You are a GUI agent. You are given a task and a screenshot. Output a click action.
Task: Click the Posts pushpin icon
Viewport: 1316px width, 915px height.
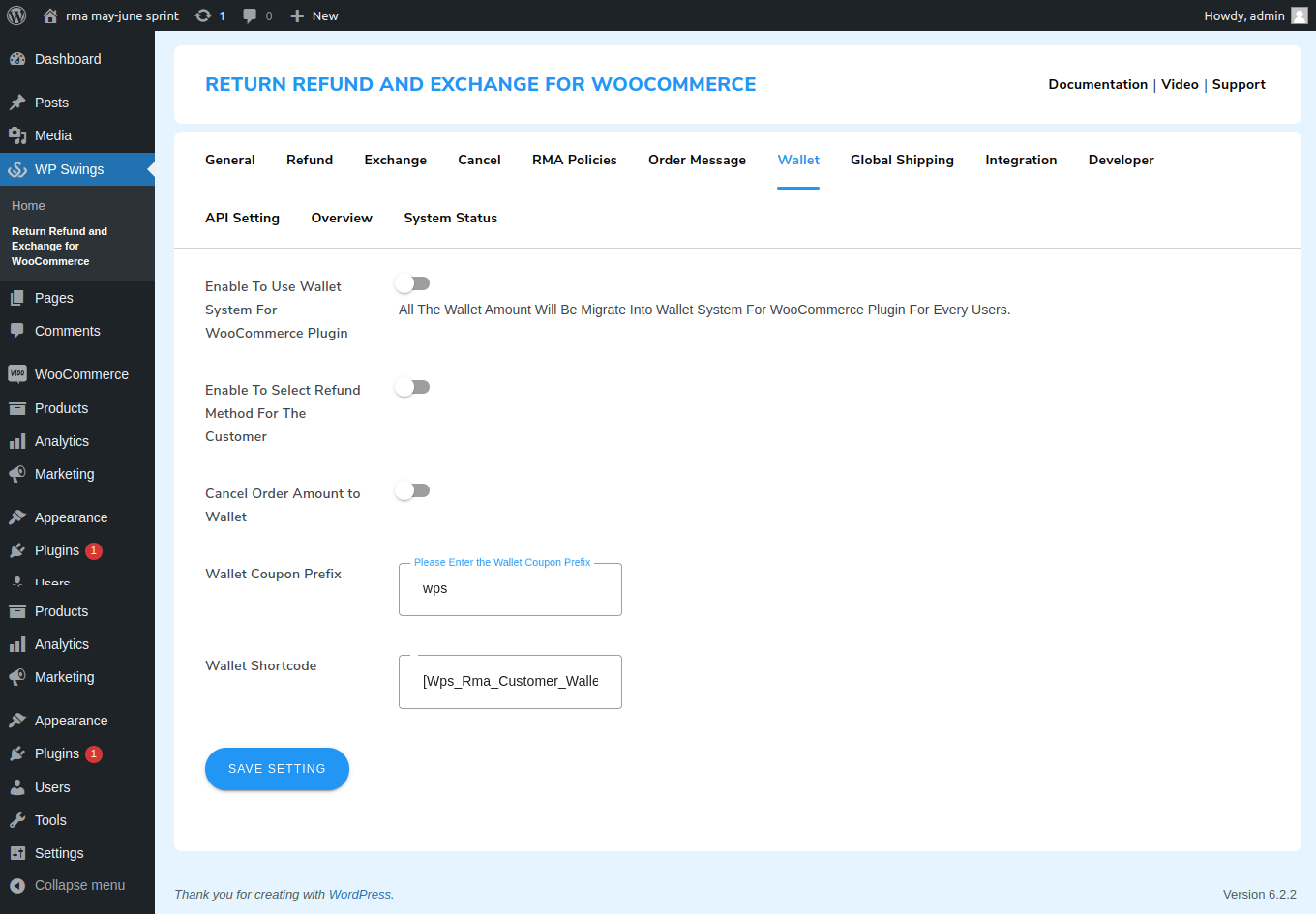point(17,103)
